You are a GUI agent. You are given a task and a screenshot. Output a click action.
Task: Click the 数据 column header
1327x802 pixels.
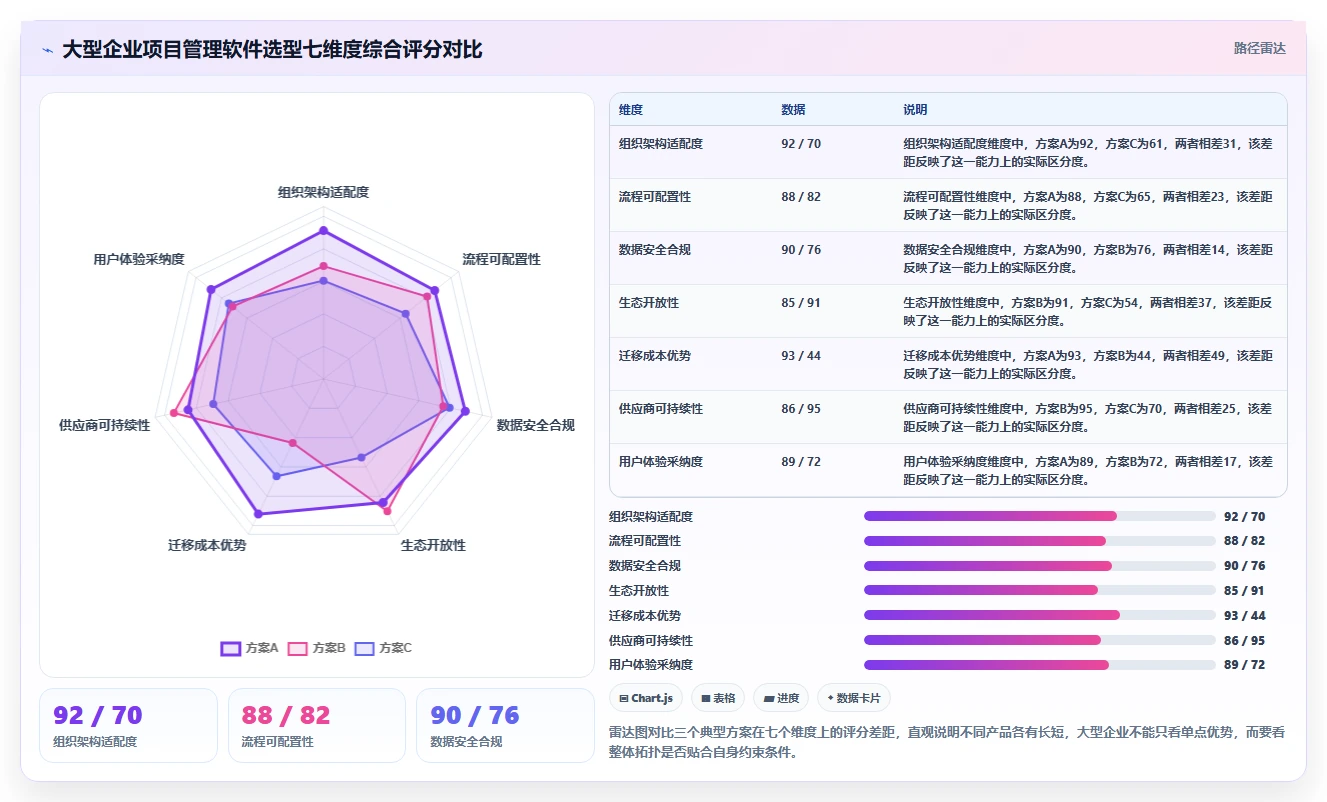coord(793,110)
